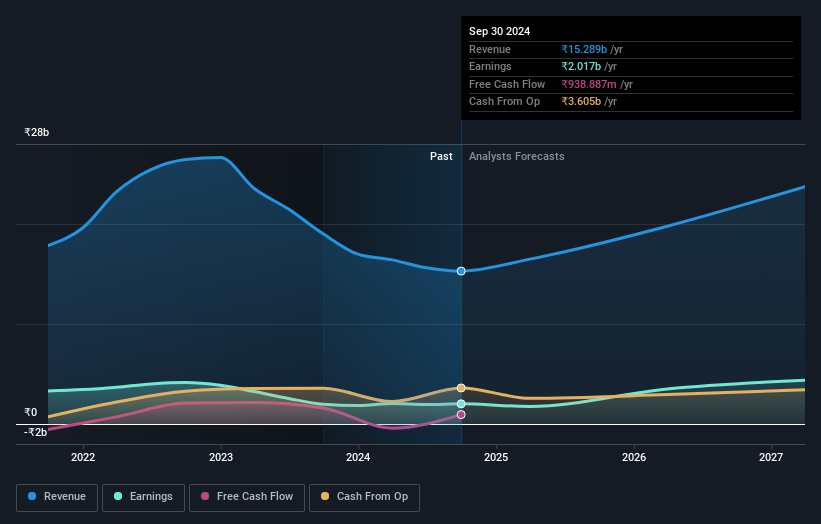Click the -₹2b y-axis label
The image size is (821, 524).
pyautogui.click(x=35, y=432)
